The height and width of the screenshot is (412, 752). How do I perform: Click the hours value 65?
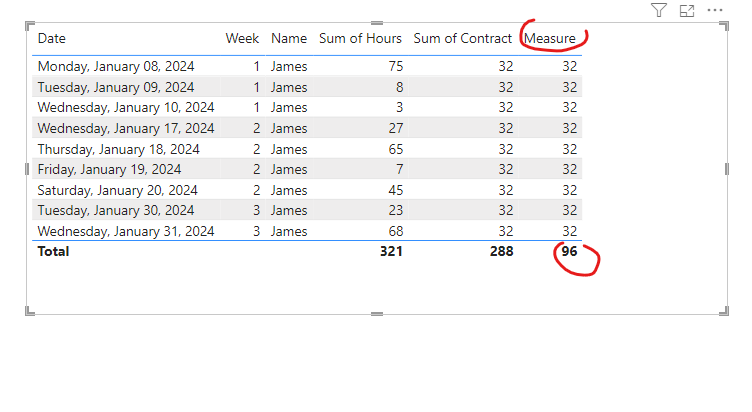click(396, 150)
